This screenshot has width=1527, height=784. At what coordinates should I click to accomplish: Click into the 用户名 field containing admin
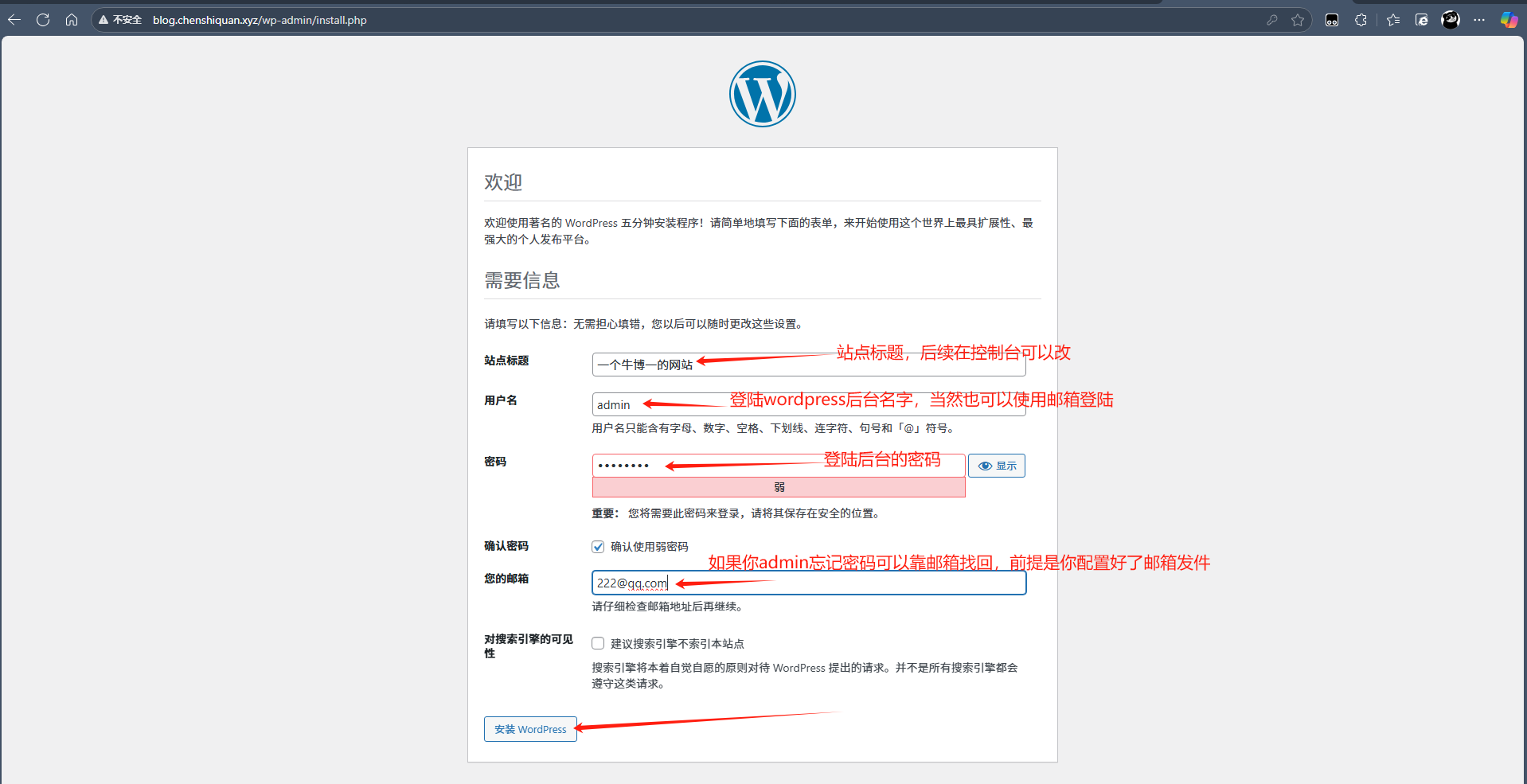(809, 404)
